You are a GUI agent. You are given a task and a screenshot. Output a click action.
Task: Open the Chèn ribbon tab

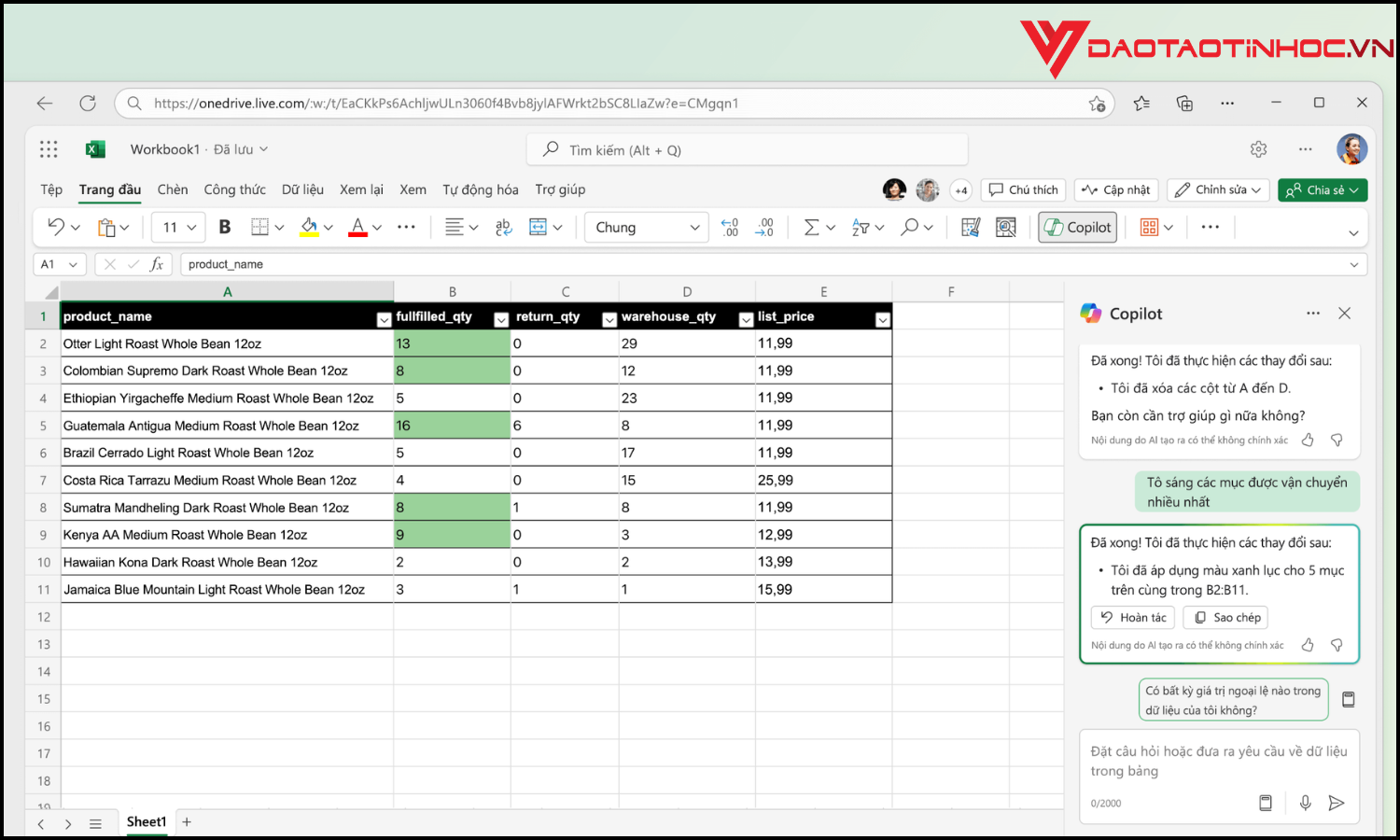[173, 189]
